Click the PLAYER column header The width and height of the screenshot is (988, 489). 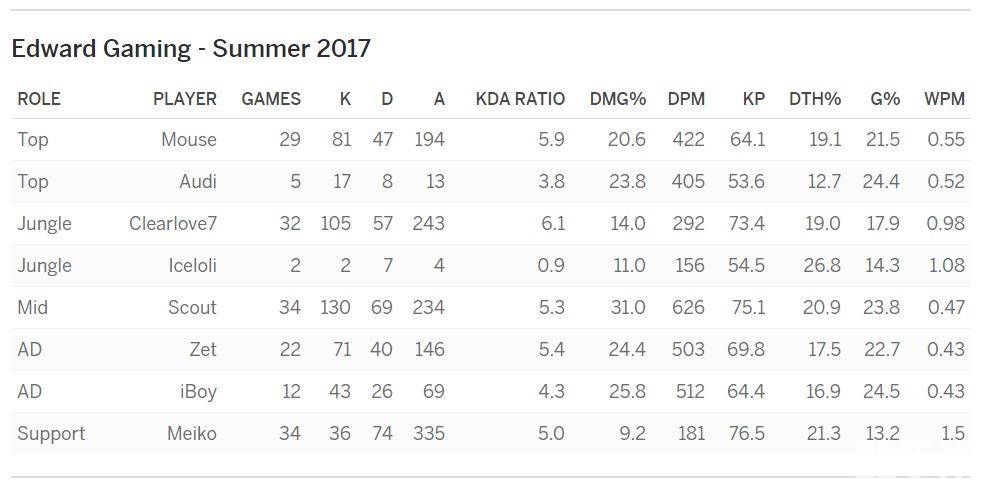[184, 98]
